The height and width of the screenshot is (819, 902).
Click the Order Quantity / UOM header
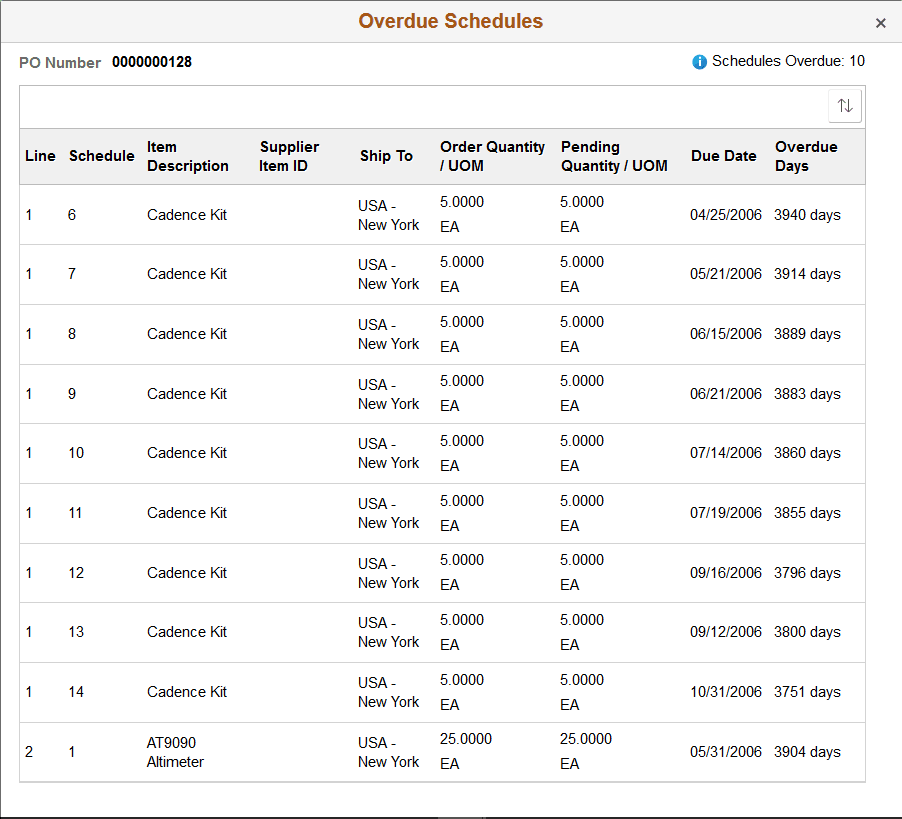tap(492, 156)
